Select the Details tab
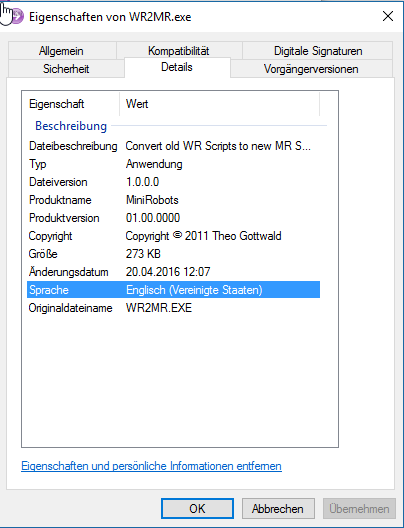 pos(177,67)
